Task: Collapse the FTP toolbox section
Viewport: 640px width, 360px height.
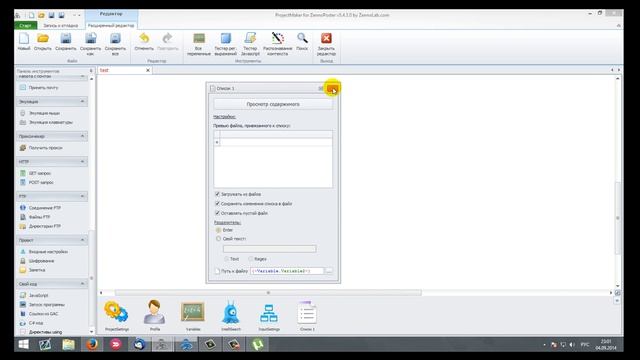Action: pos(82,196)
